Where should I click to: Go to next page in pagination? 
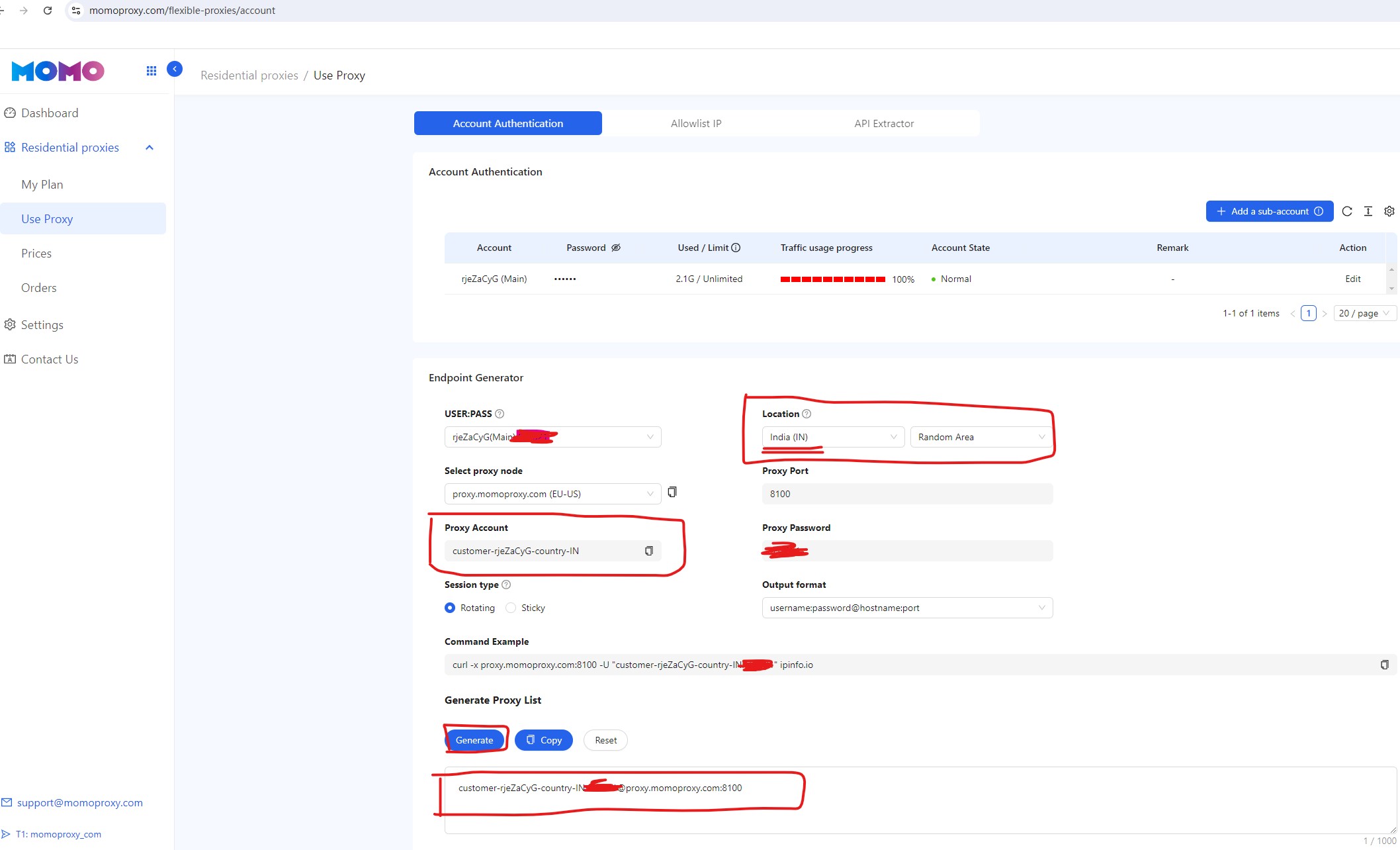coord(1325,314)
